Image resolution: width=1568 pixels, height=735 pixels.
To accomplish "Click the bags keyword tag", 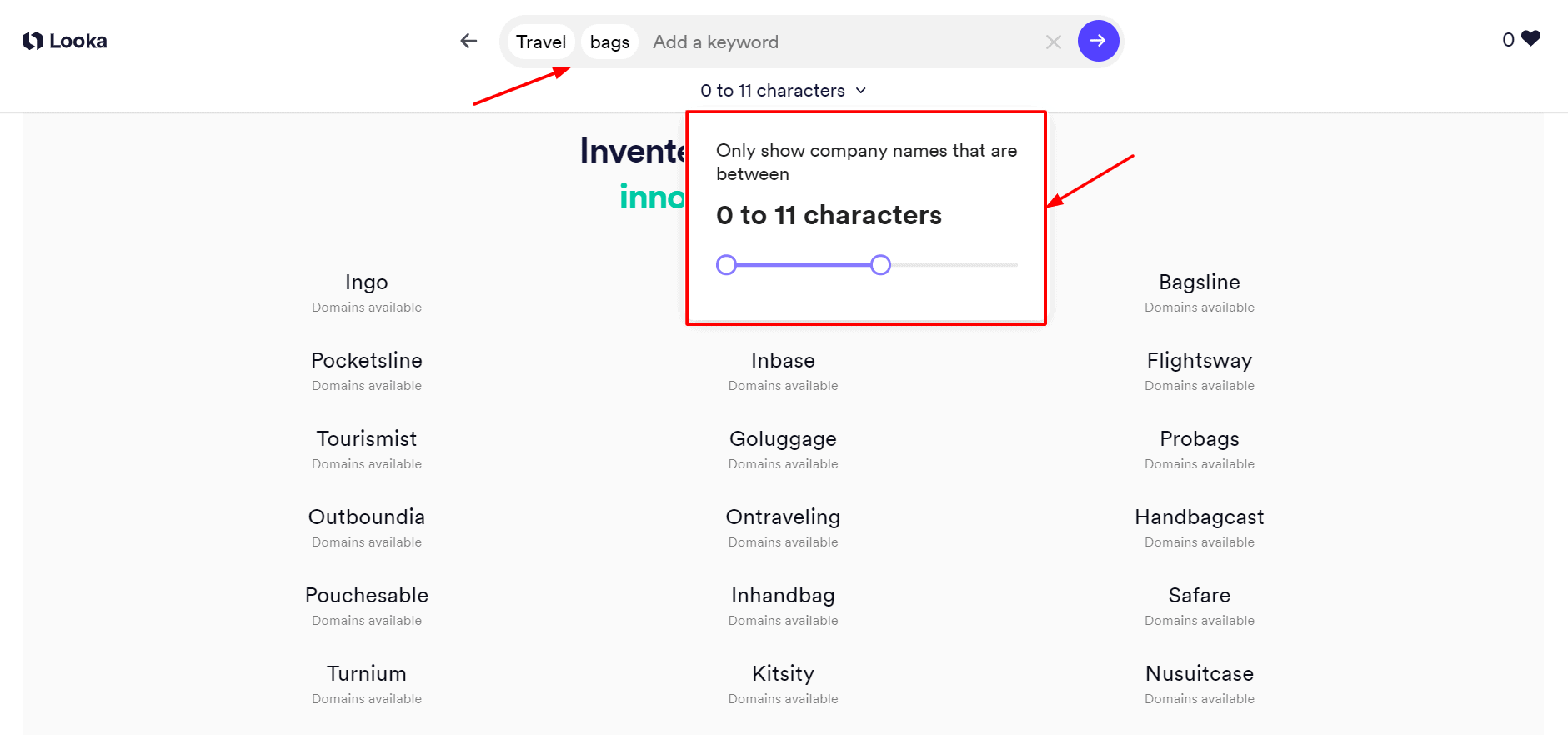I will (x=609, y=42).
